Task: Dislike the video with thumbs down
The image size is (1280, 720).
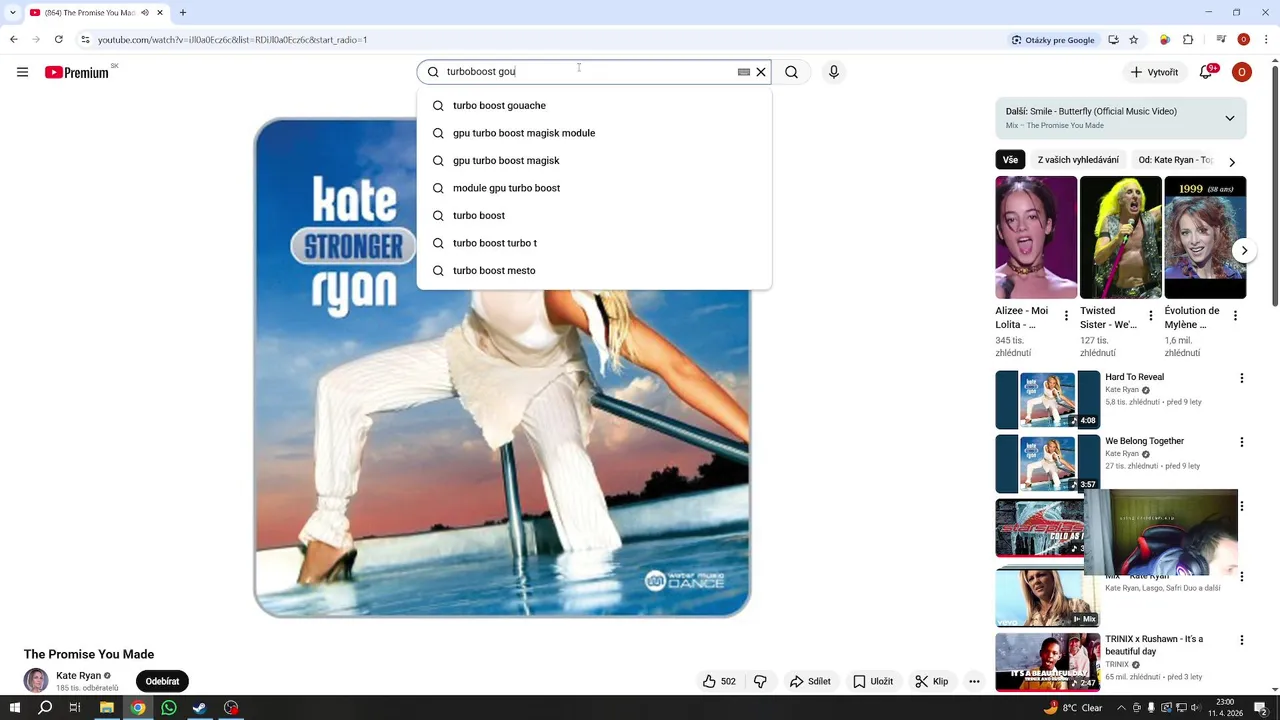Action: click(x=760, y=681)
